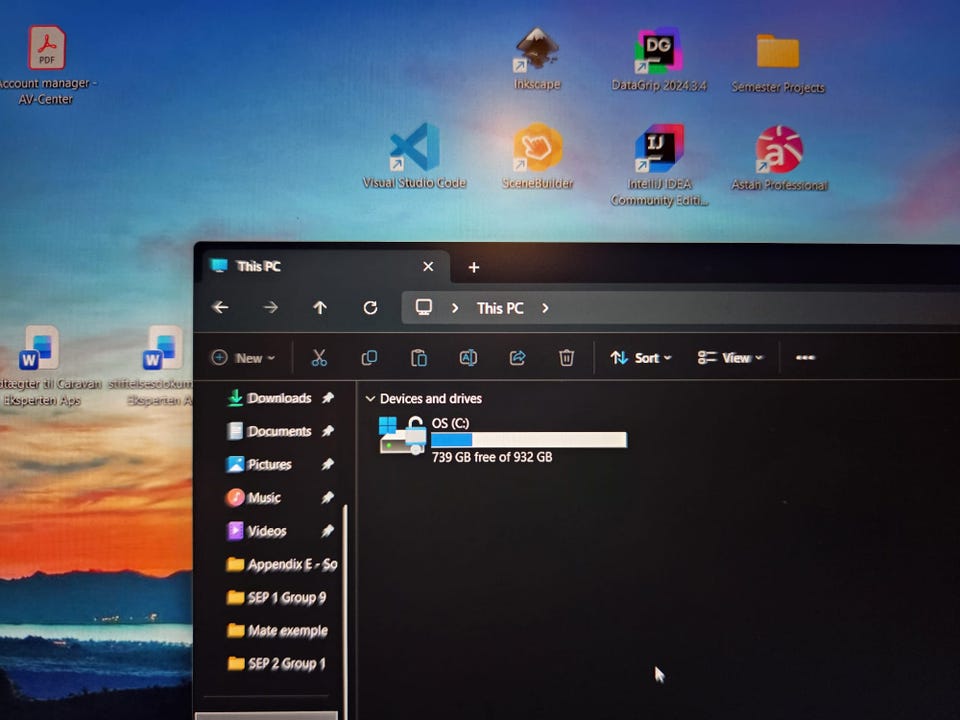Viewport: 960px width, 720px height.
Task: Click the Share icon in the toolbar
Action: coord(517,358)
